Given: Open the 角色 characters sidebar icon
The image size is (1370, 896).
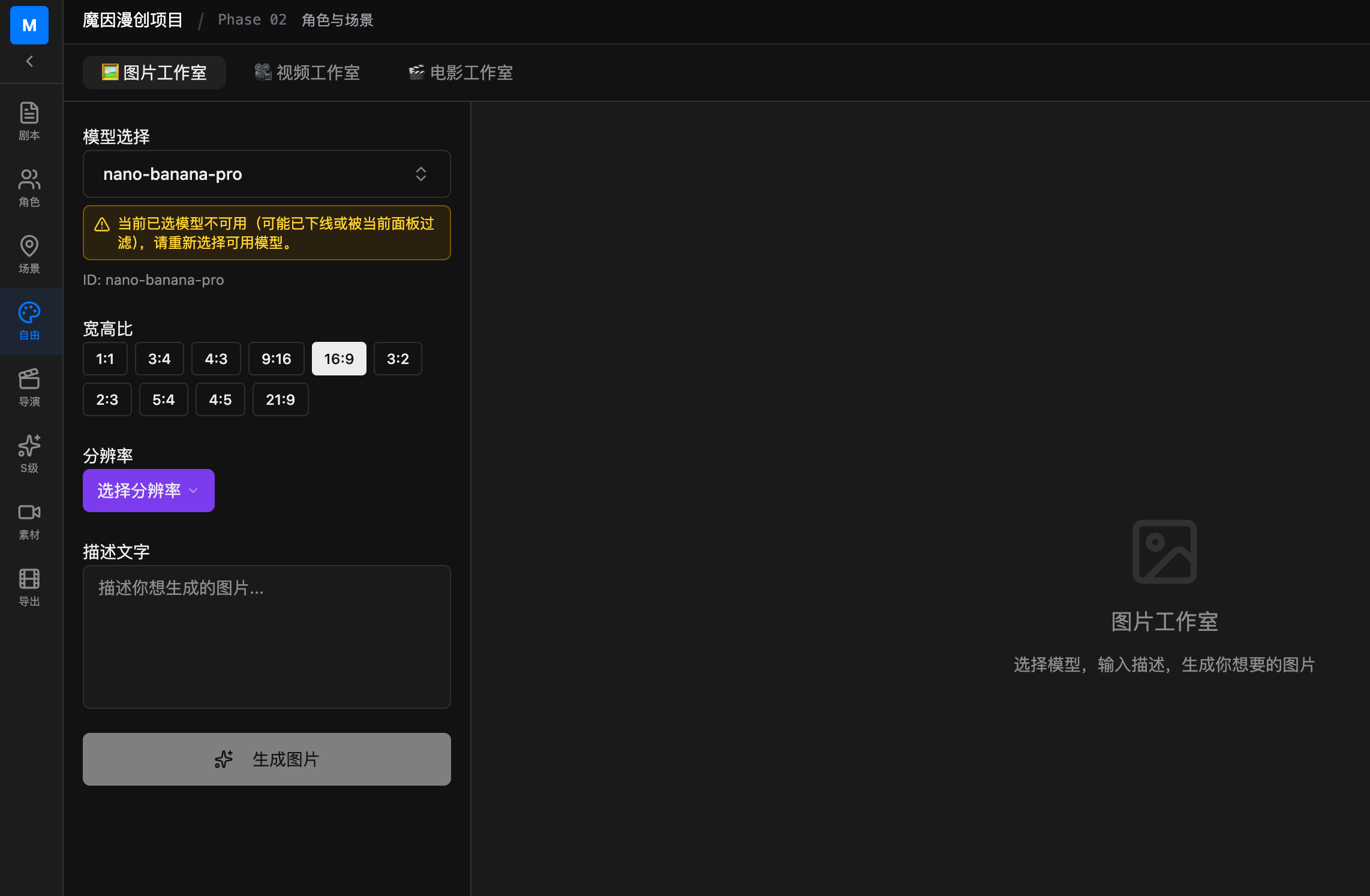Looking at the screenshot, I should [29, 187].
